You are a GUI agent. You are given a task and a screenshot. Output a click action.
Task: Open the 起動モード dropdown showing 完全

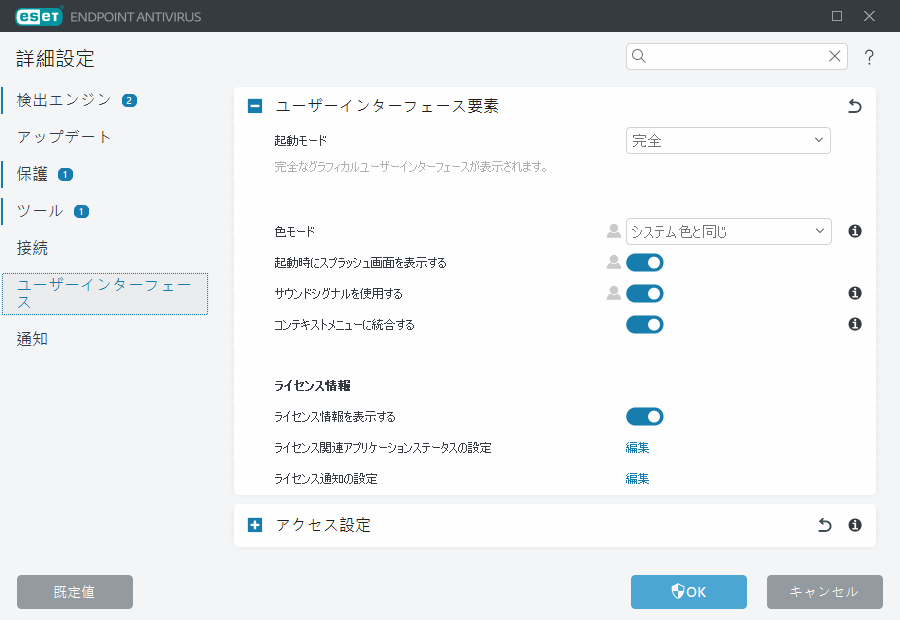pos(728,140)
